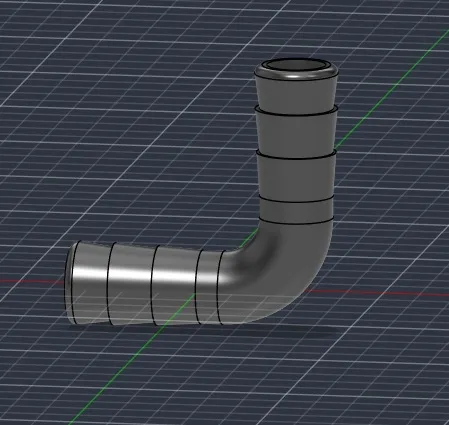Pick the inner opening at the pipe's top
The image size is (449, 425).
pos(296,65)
